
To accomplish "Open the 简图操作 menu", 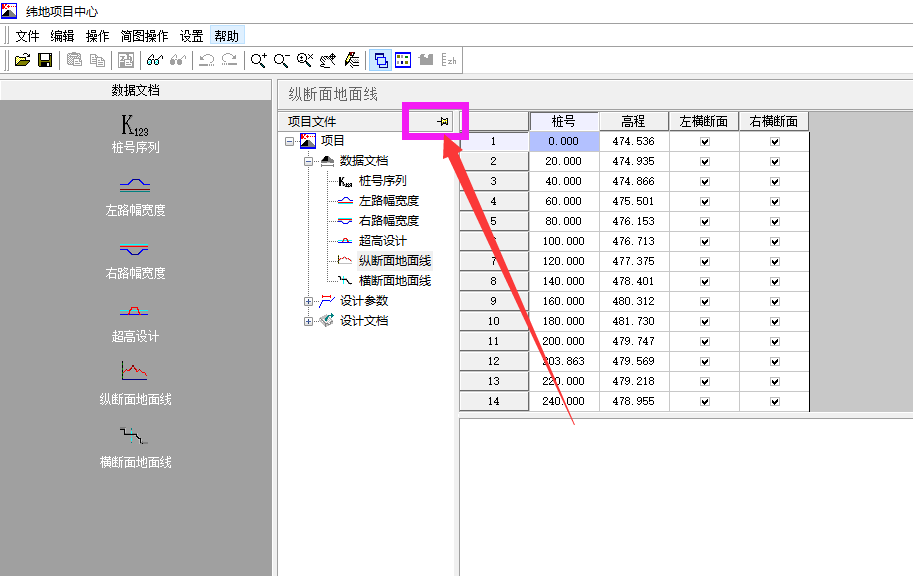I will tap(144, 35).
